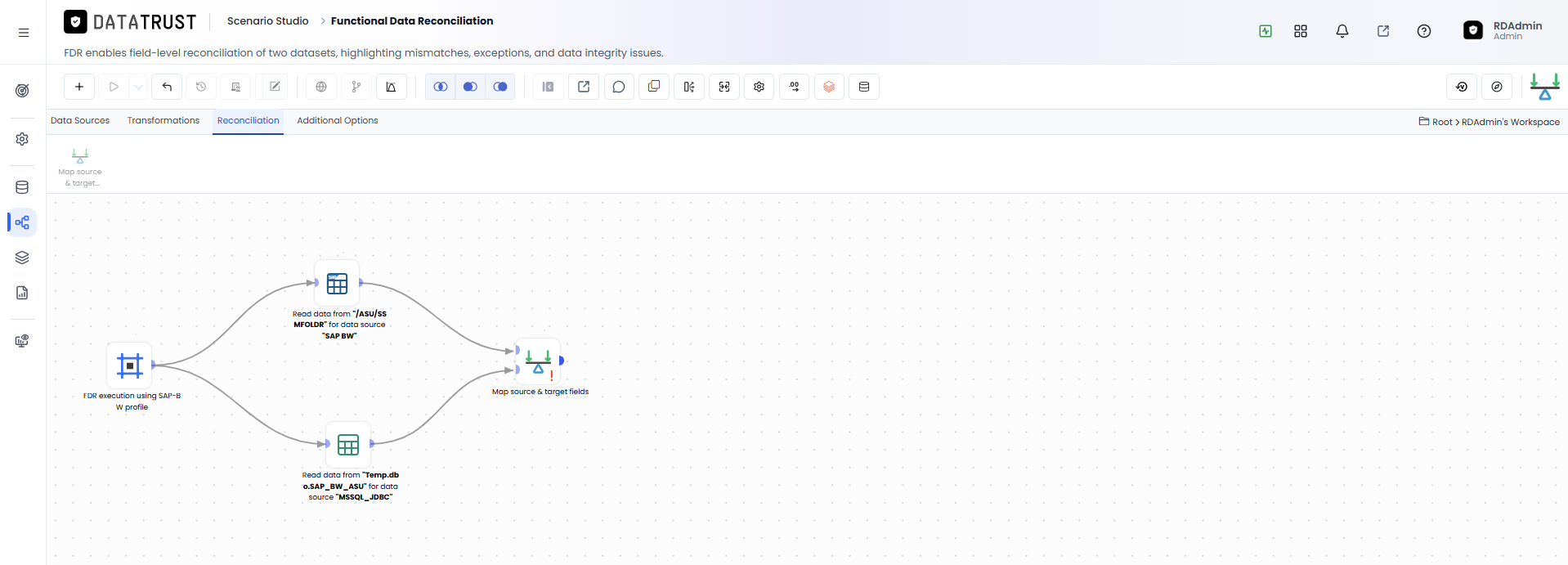The width and height of the screenshot is (1568, 565).
Task: Click the split columns toolbar icon
Action: [x=689, y=87]
